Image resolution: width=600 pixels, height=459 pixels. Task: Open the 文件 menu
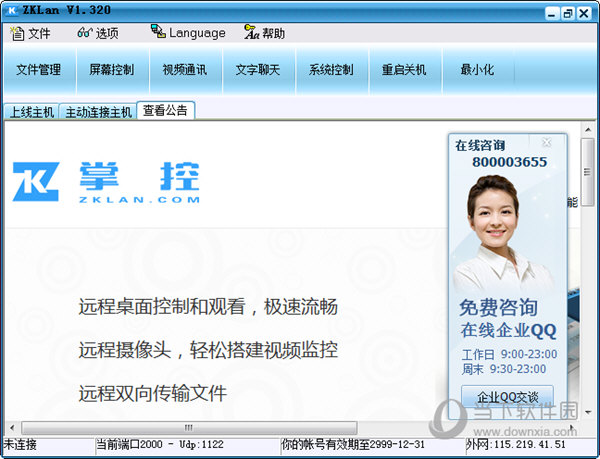coord(31,33)
